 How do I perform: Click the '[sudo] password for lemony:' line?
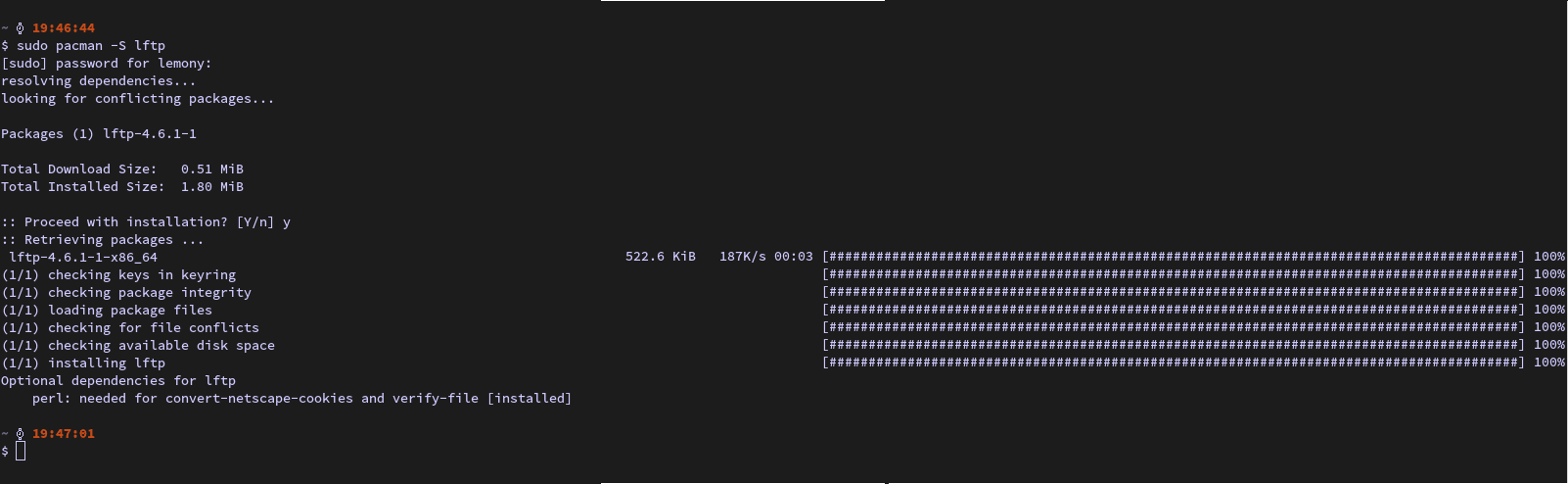[x=107, y=64]
